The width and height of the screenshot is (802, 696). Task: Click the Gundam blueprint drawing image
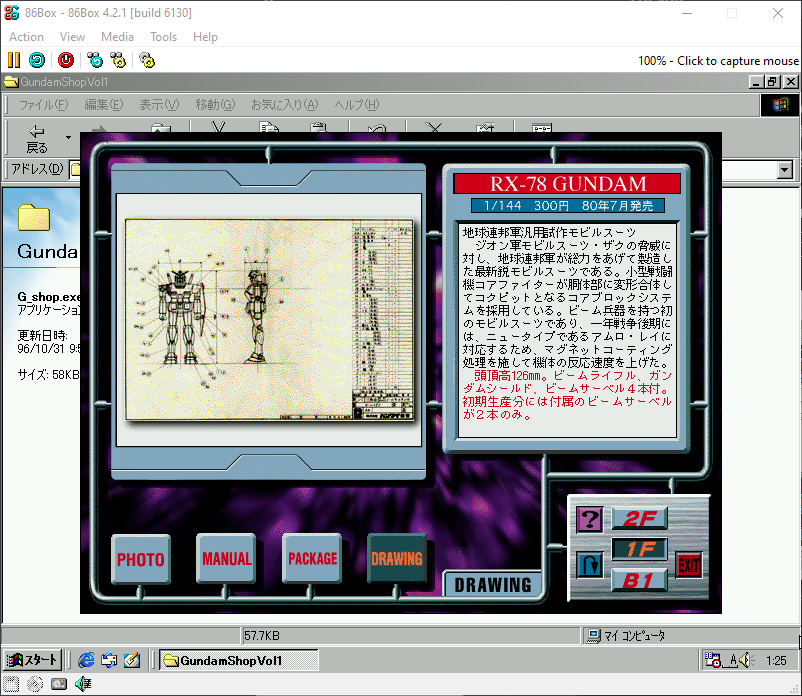[x=270, y=320]
